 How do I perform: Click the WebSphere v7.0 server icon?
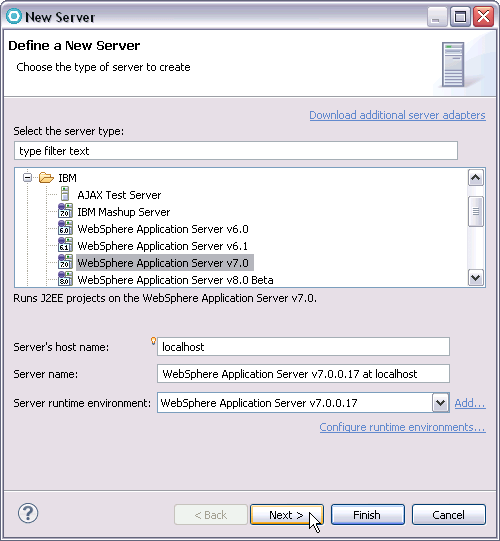(65, 262)
